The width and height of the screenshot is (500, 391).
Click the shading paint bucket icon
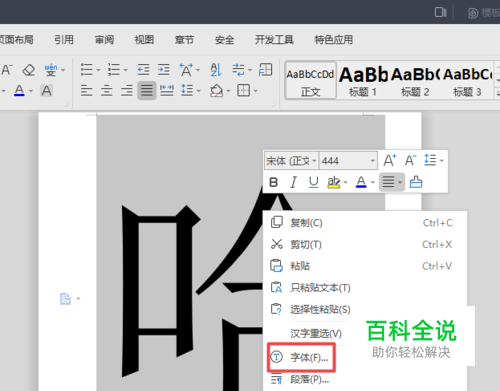click(216, 91)
